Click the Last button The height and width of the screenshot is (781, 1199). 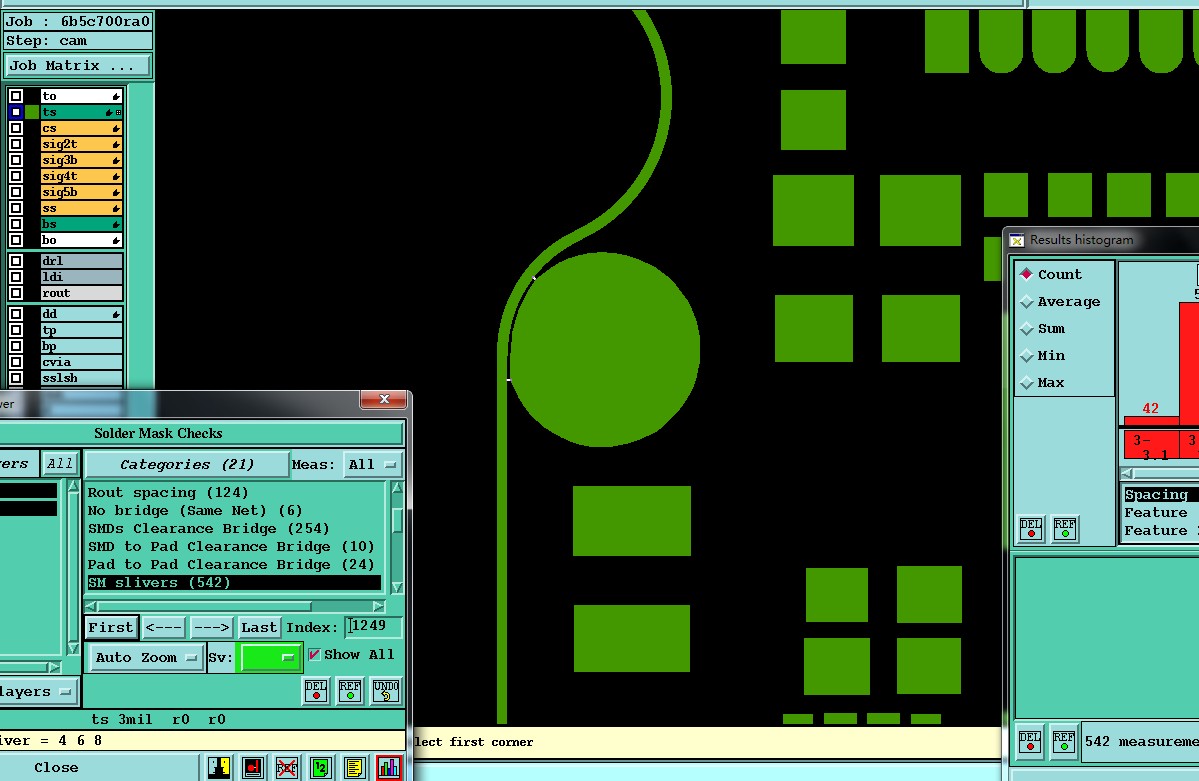coord(258,627)
